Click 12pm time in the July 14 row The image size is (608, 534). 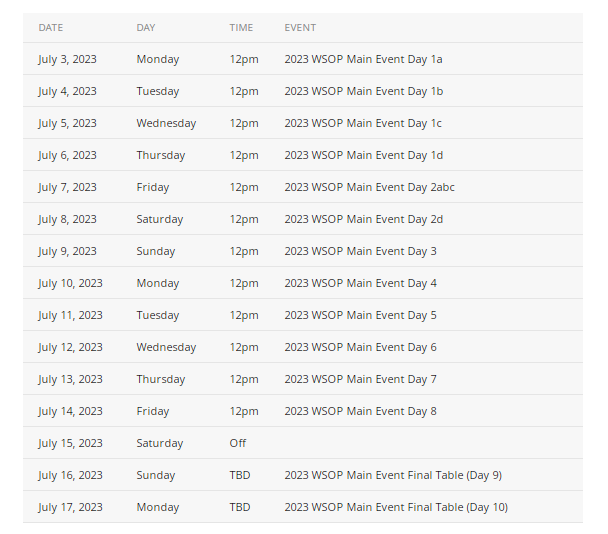pos(244,411)
